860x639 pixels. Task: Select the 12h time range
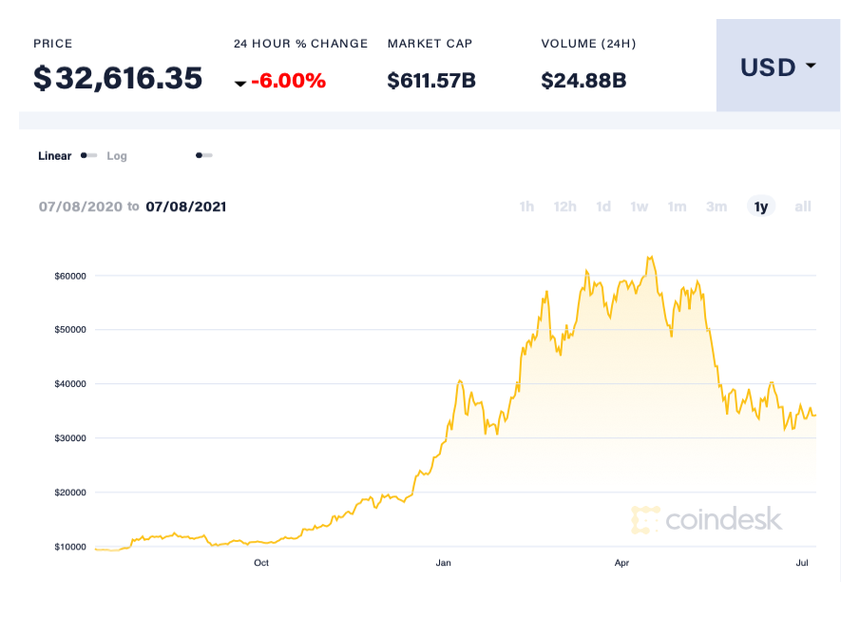tap(564, 206)
